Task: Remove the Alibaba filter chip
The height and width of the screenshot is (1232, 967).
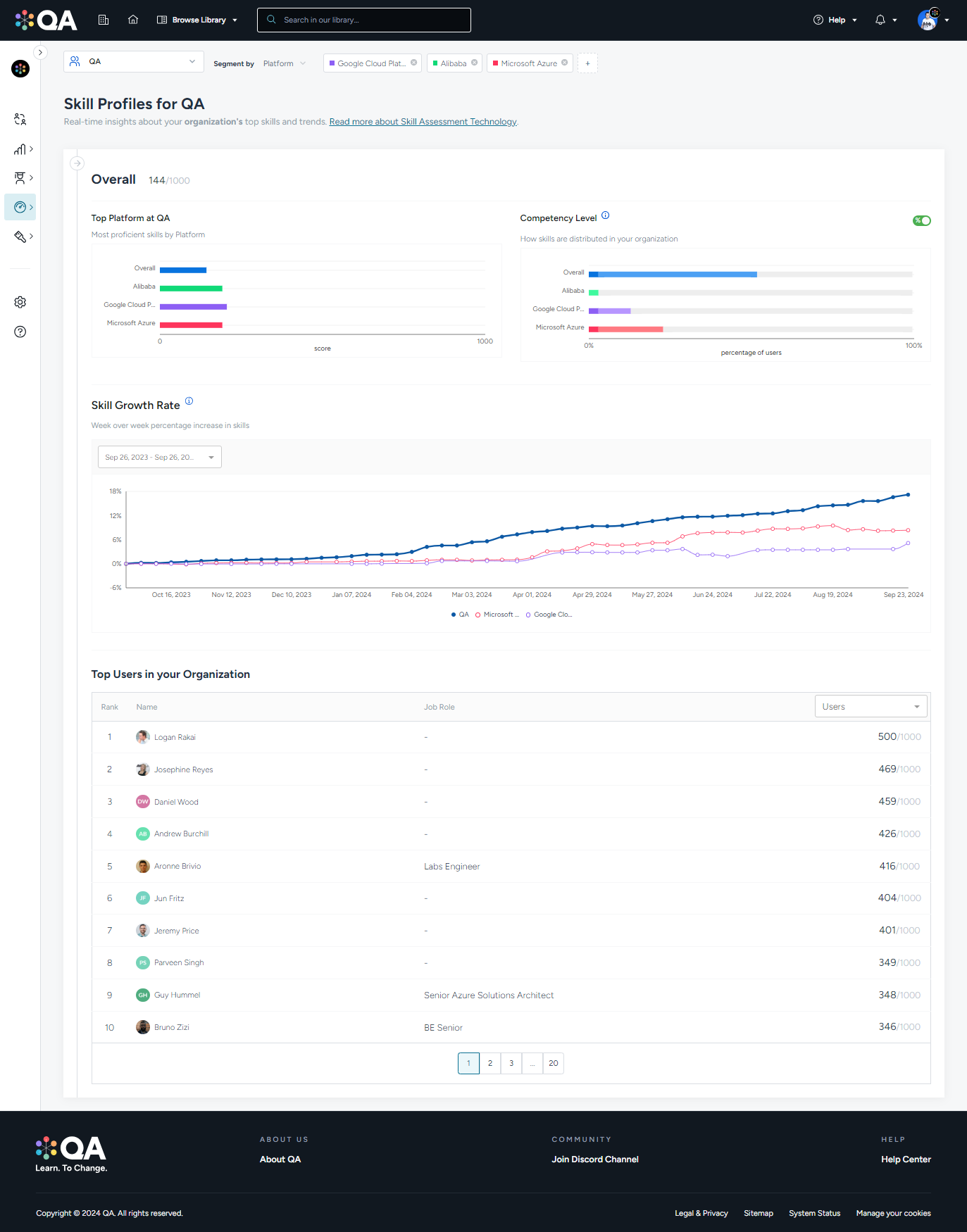Action: 475,63
